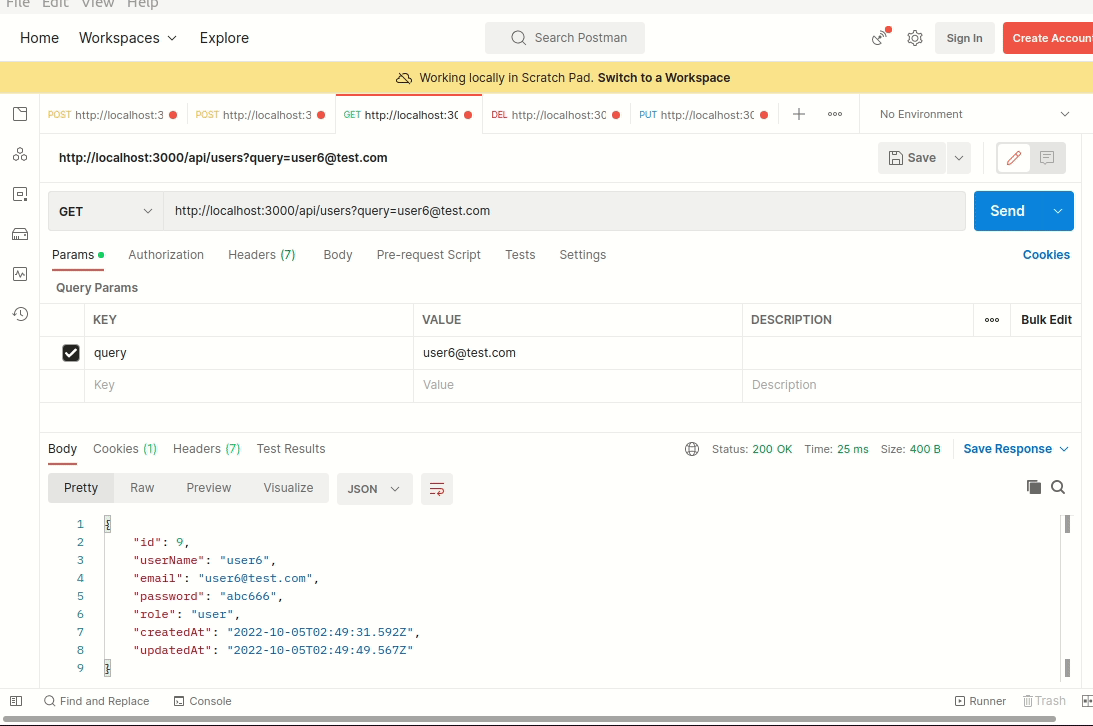Search the response with the magnifier icon
1093x726 pixels.
(1058, 487)
